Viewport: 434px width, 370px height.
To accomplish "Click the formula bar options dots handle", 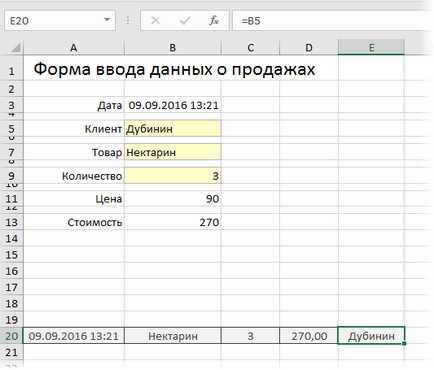I will [x=128, y=21].
